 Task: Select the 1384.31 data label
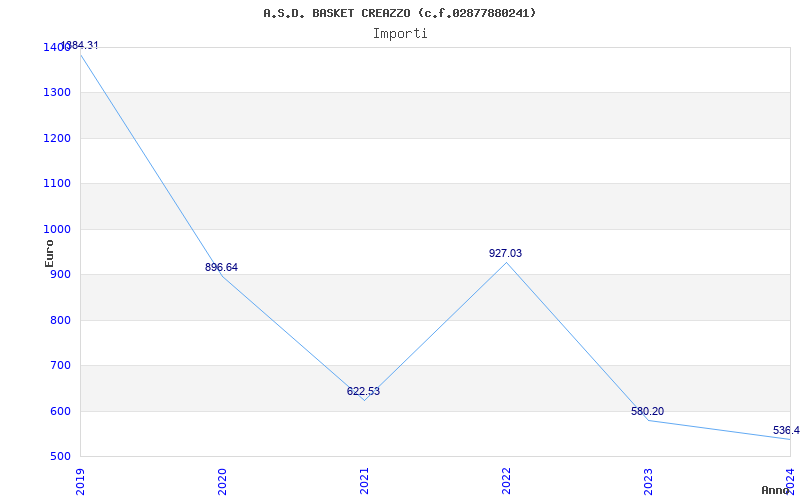click(79, 45)
